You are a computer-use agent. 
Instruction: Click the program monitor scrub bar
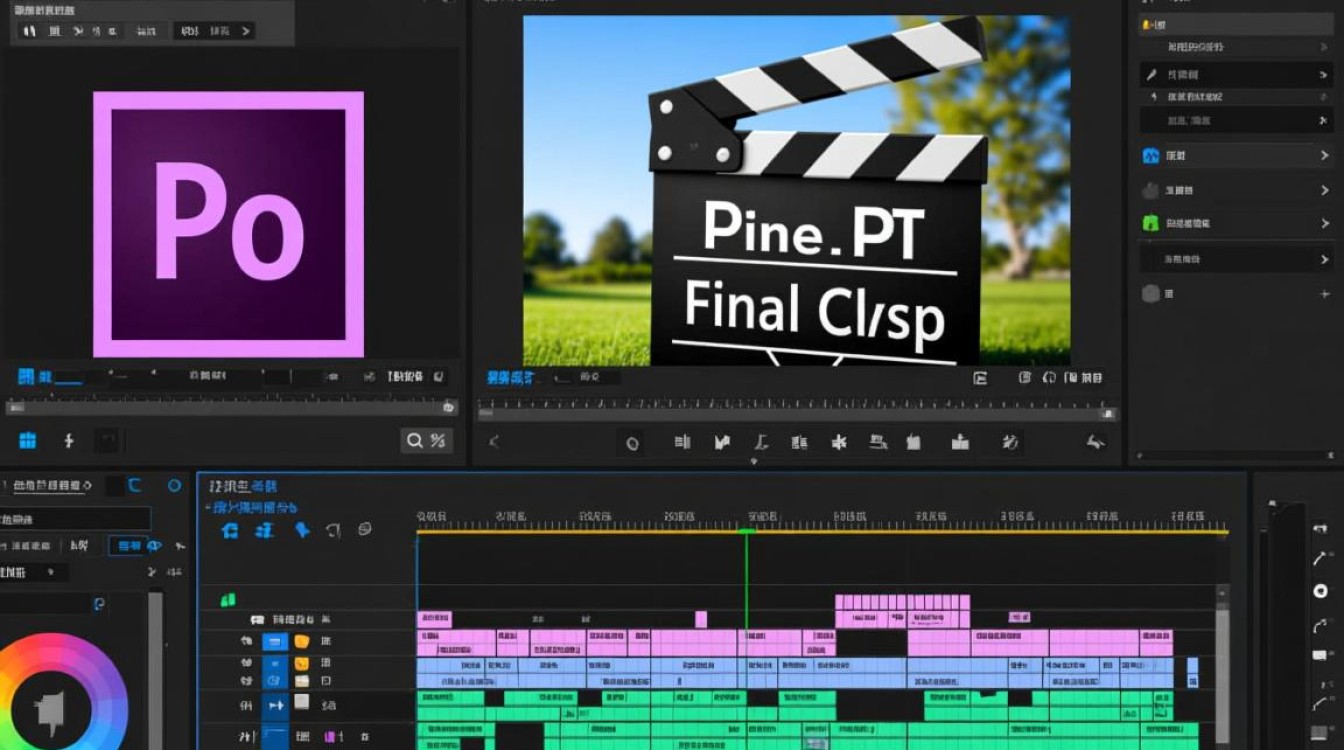click(x=797, y=412)
